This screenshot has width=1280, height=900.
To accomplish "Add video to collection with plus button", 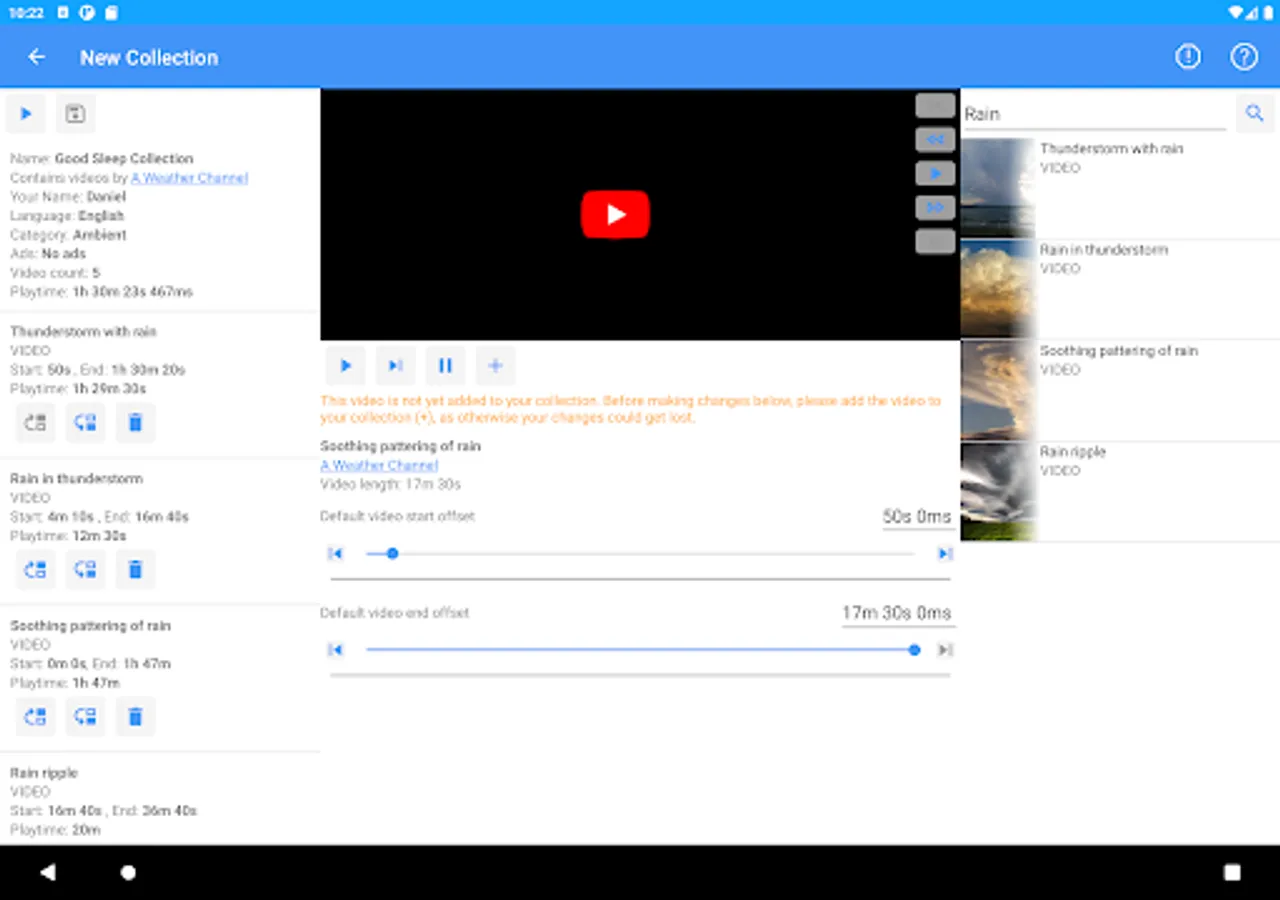I will (495, 366).
